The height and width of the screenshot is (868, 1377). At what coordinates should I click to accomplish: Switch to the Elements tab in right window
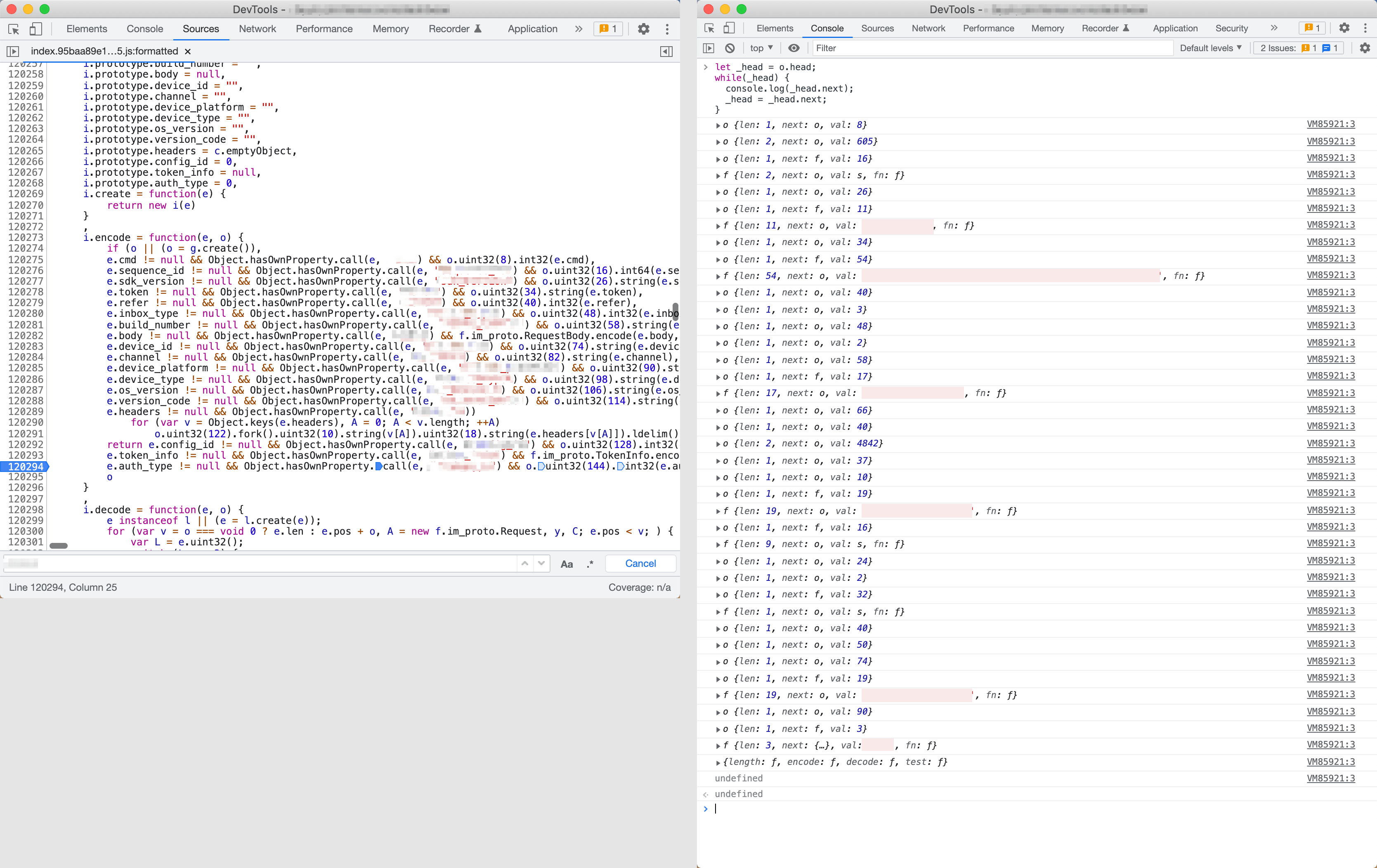pos(774,28)
